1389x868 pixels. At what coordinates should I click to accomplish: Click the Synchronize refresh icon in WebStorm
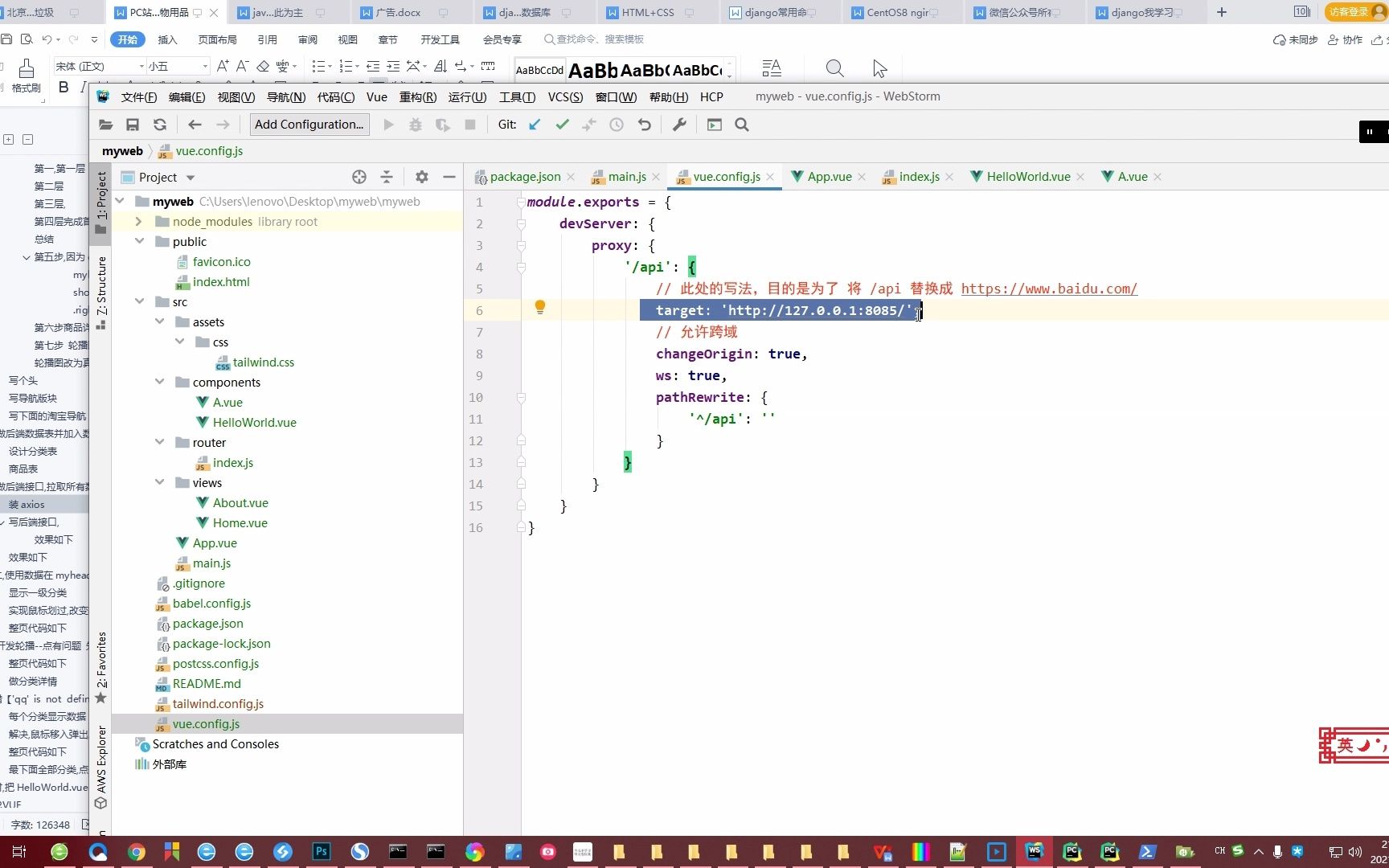coord(160,125)
